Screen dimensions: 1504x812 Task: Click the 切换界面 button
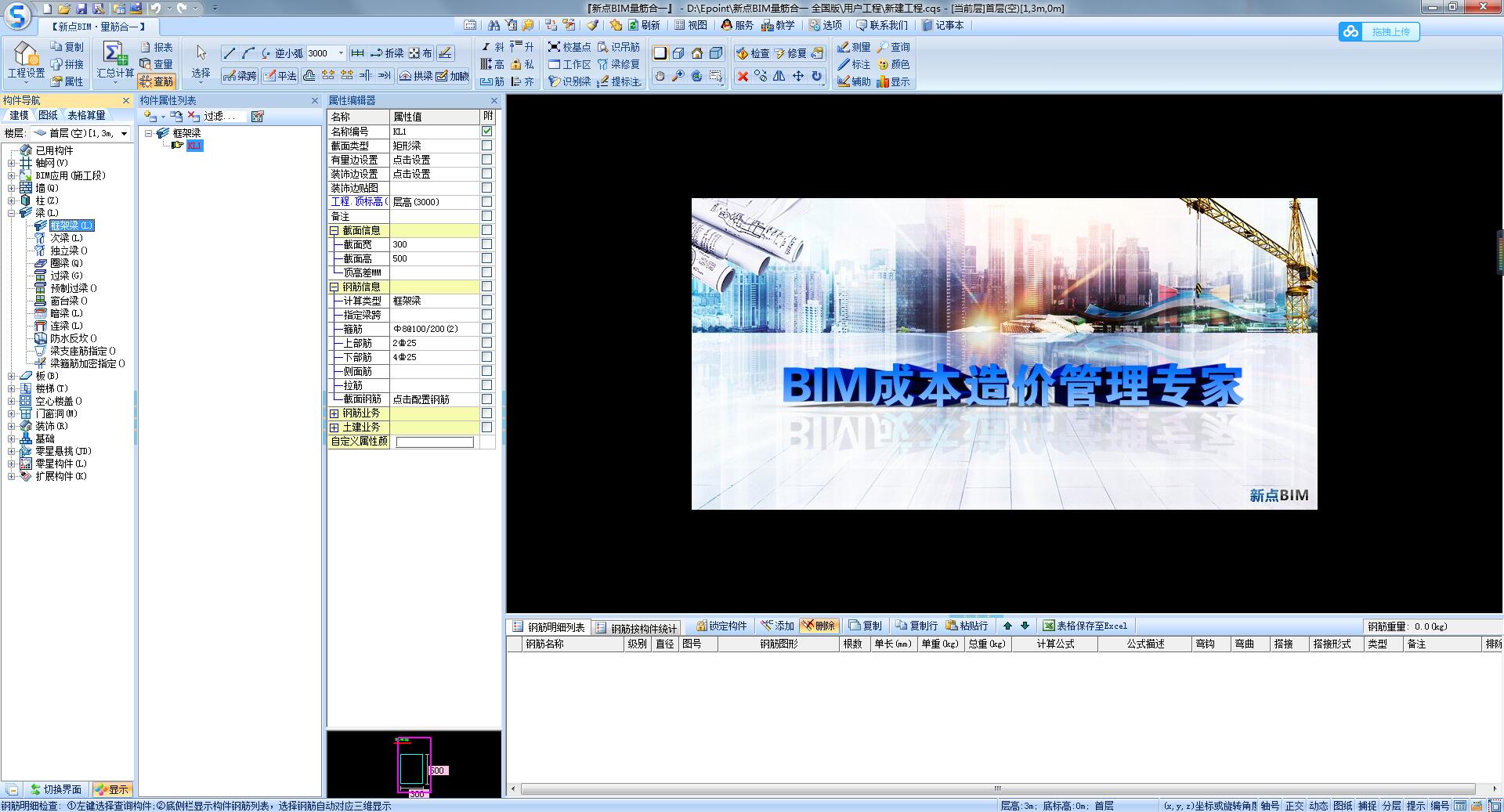56,789
